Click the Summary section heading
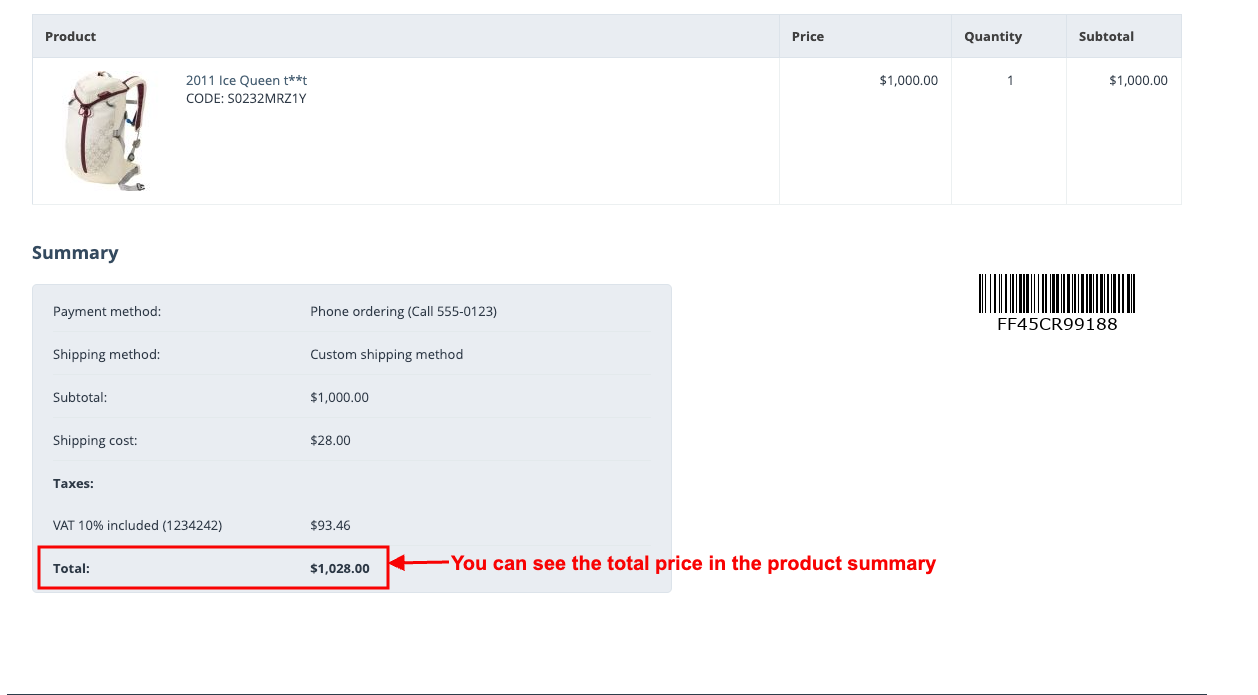 pyautogui.click(x=75, y=253)
